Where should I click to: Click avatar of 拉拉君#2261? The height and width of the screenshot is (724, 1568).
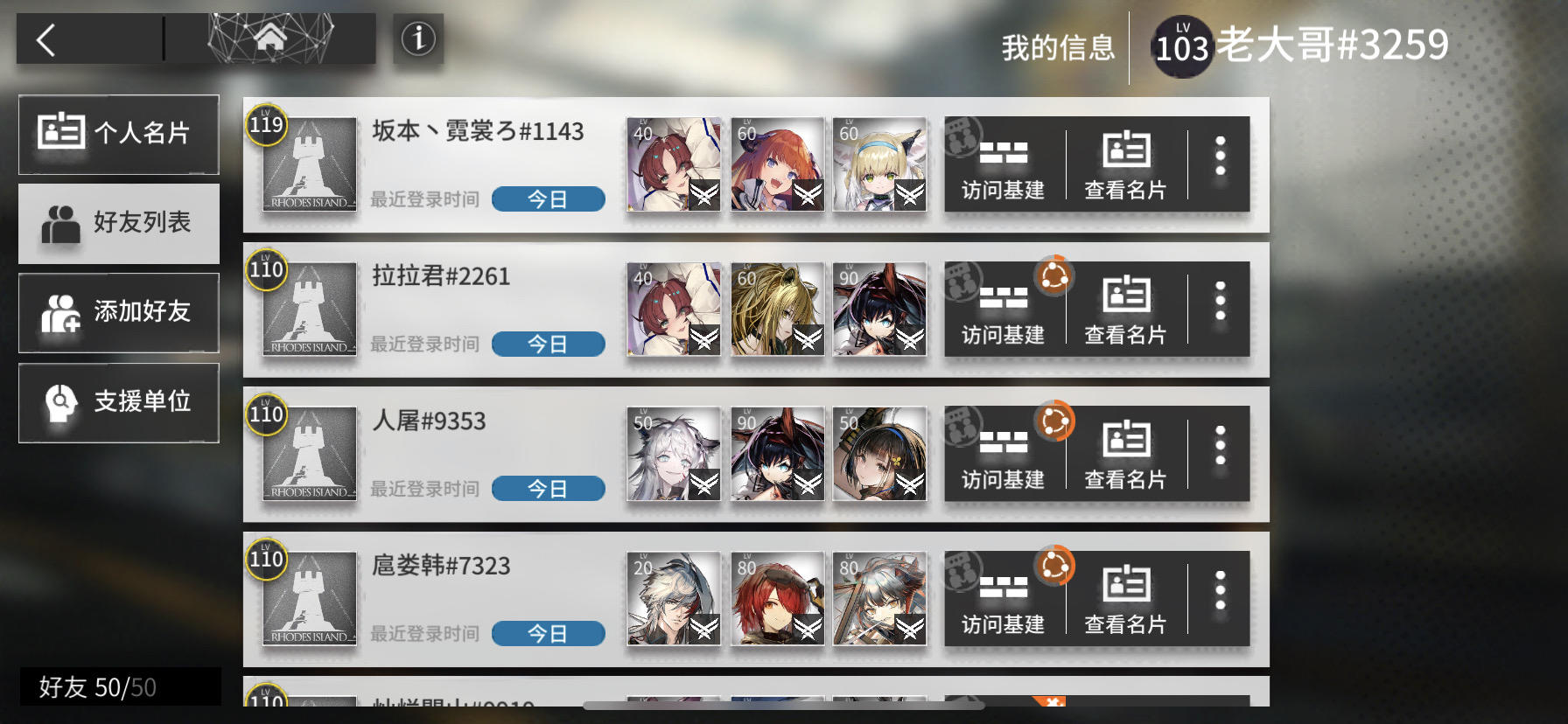tap(310, 309)
